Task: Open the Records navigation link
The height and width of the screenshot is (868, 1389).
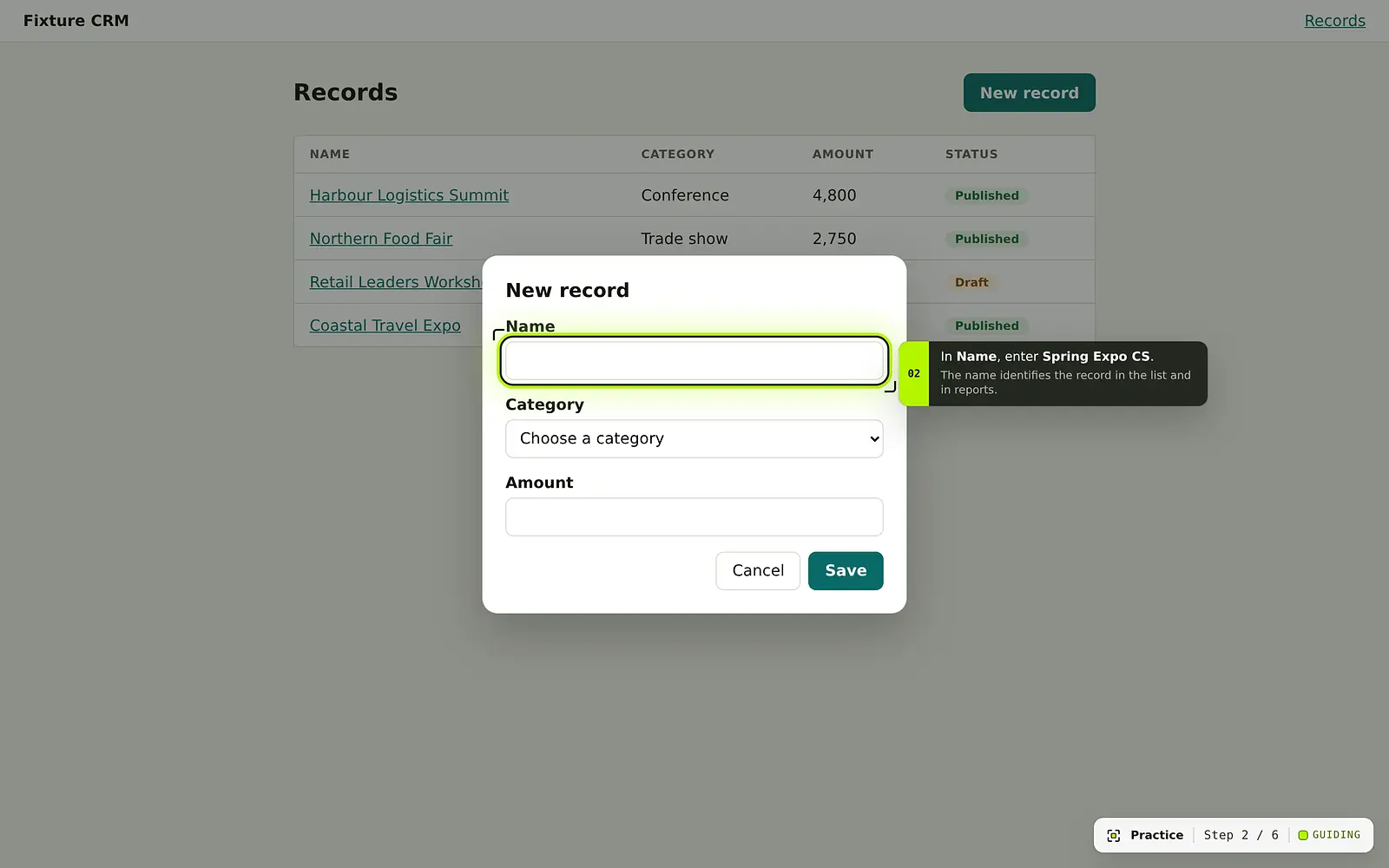Action: pos(1335,21)
